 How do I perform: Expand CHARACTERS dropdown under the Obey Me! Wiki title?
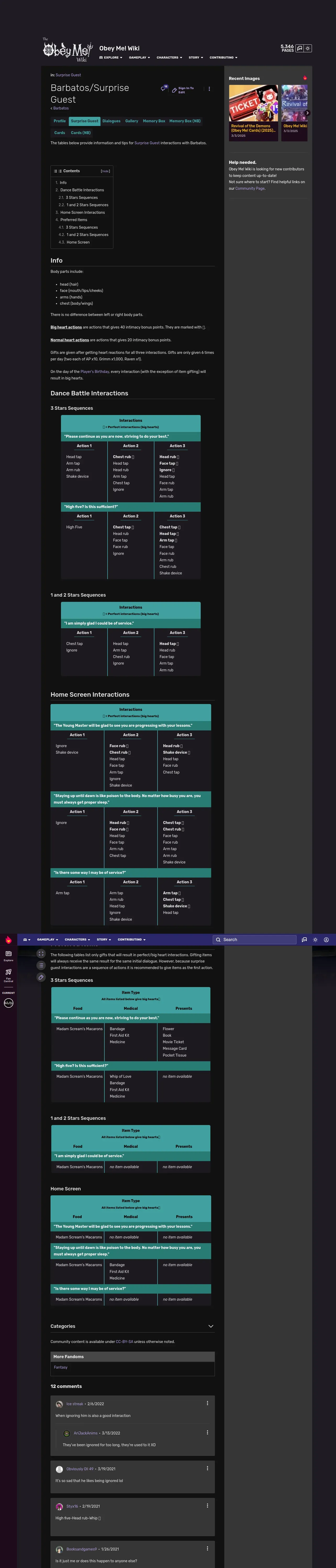pyautogui.click(x=170, y=58)
